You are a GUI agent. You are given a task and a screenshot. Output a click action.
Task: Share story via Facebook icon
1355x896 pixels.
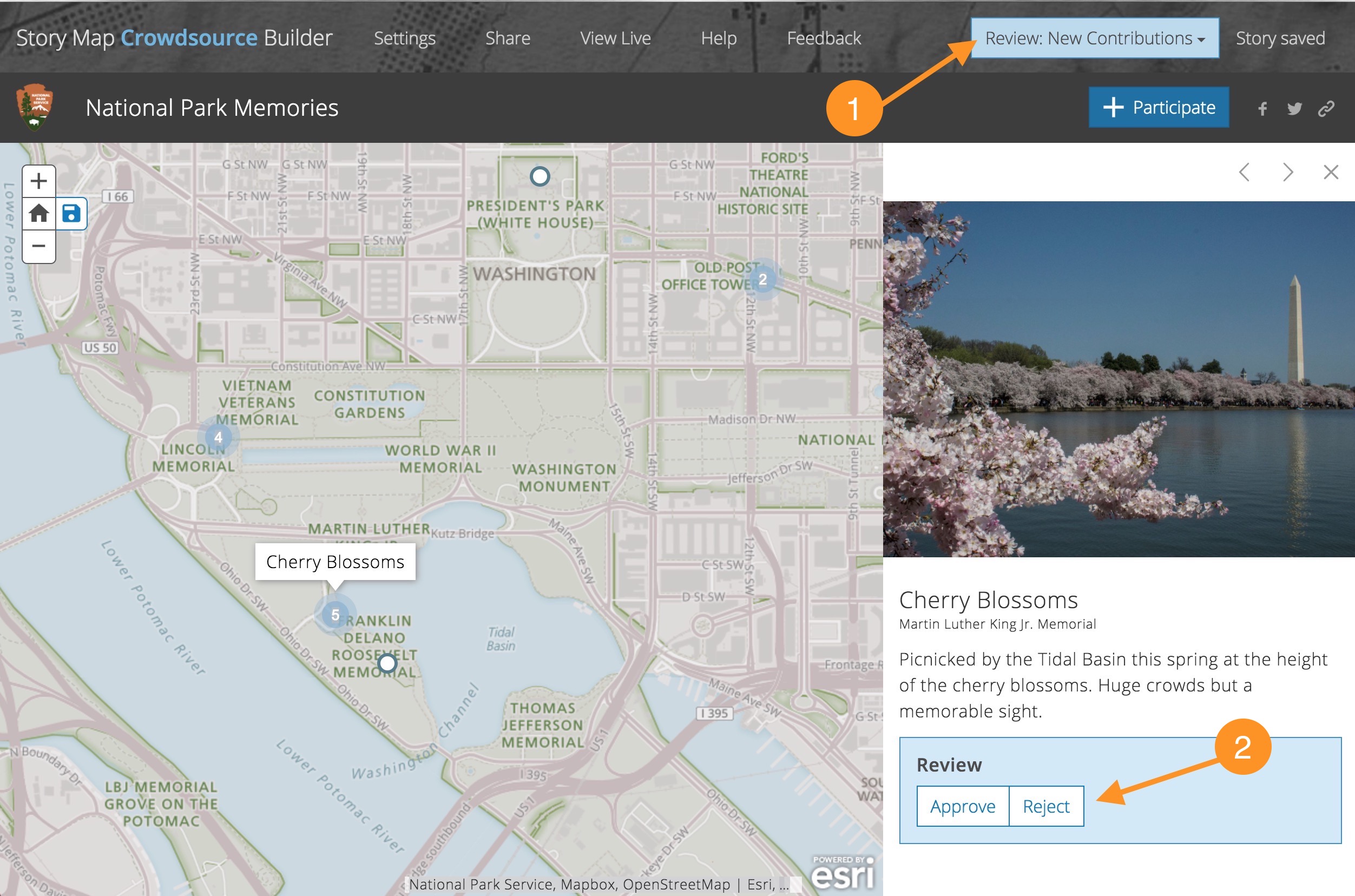tap(1262, 109)
